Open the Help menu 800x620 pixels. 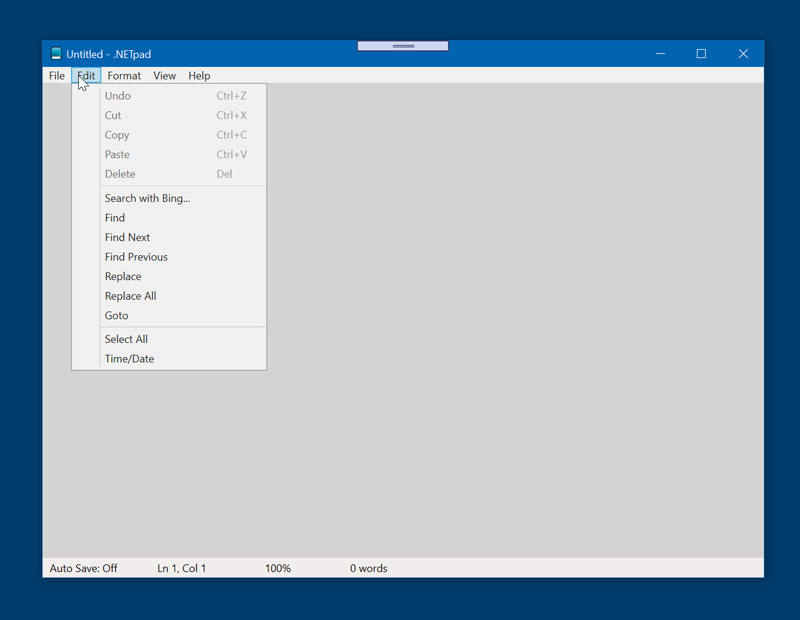(199, 76)
